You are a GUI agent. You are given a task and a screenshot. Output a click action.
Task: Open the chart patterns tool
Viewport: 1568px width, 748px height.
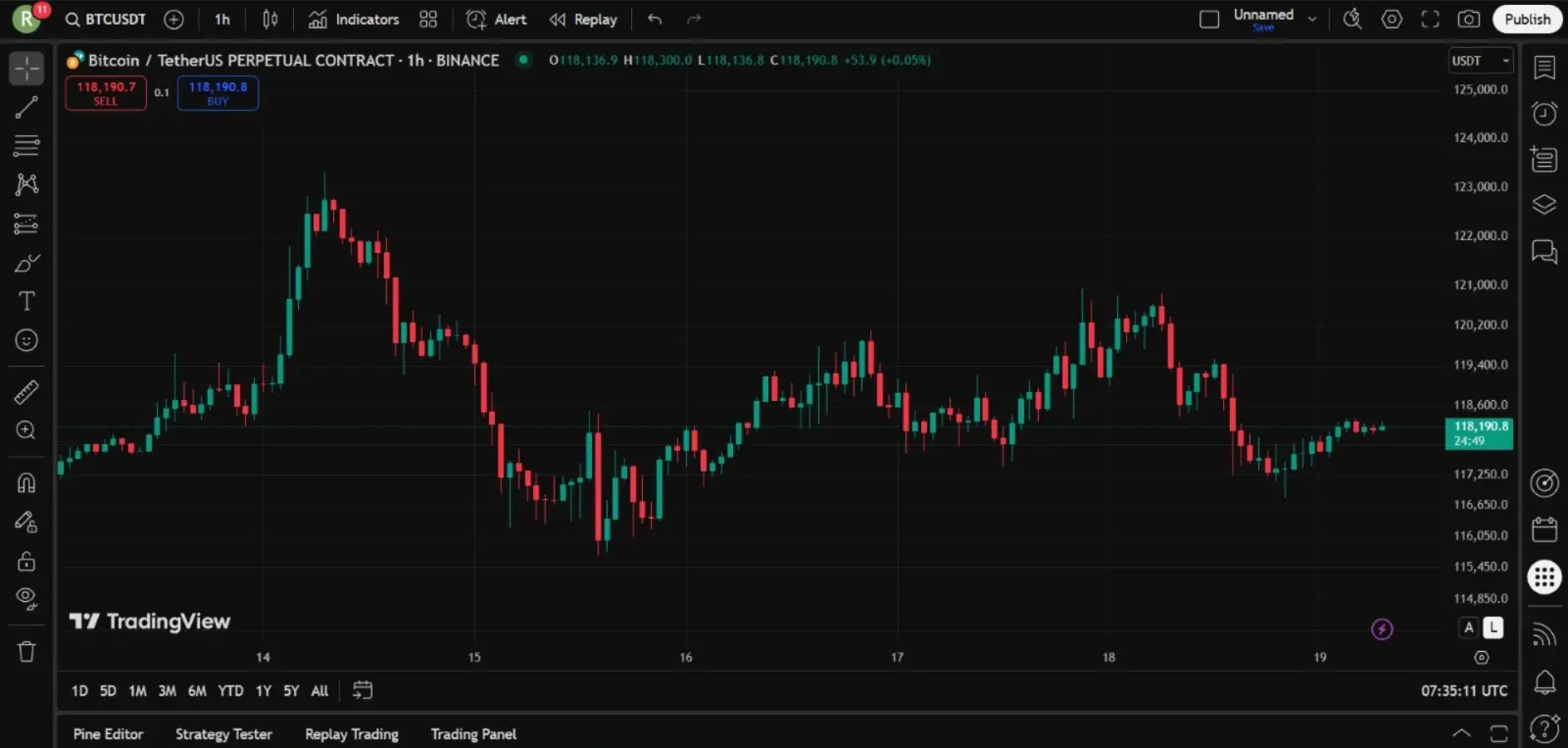tap(26, 184)
